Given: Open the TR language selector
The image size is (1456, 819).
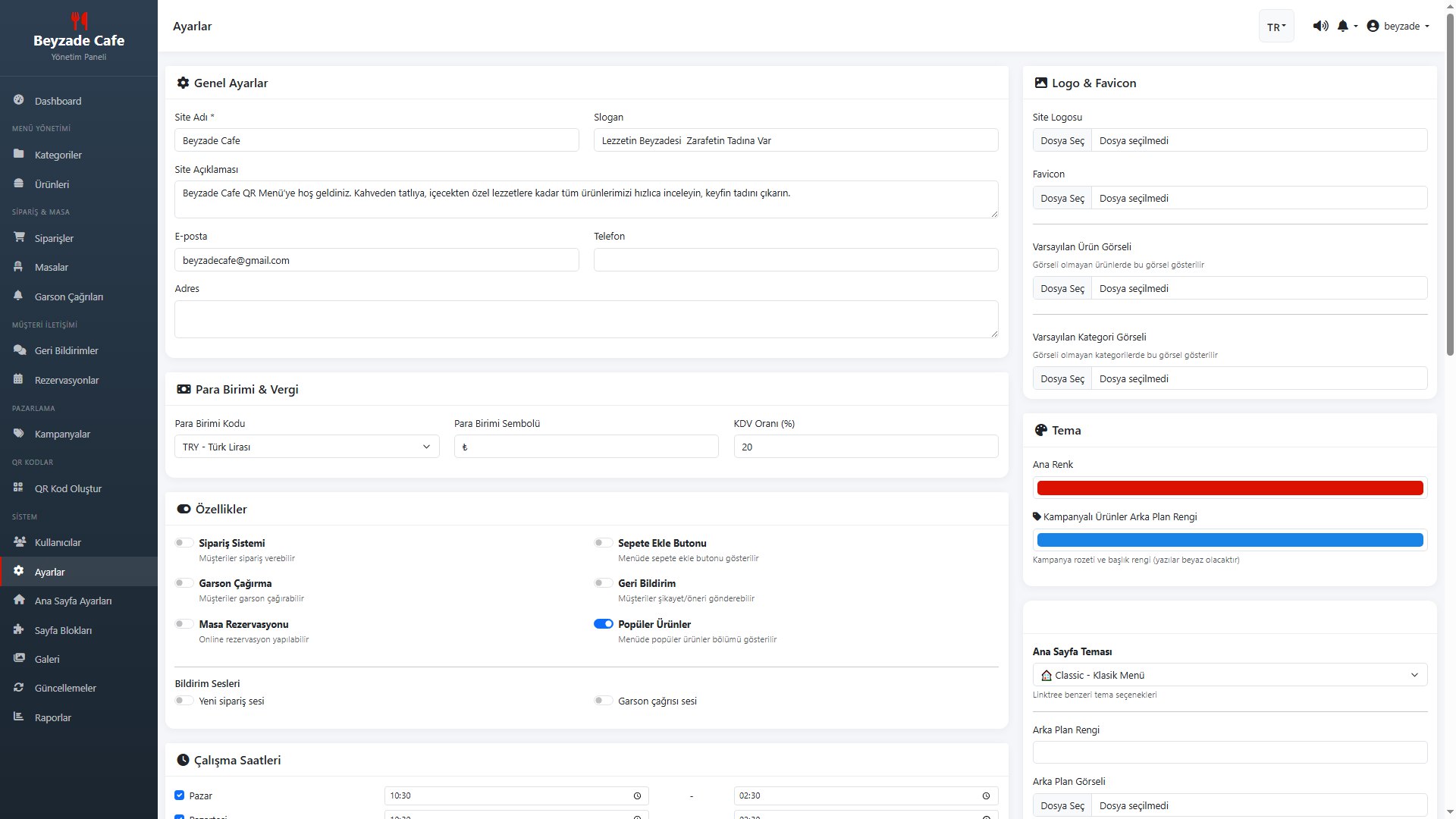Looking at the screenshot, I should pyautogui.click(x=1276, y=27).
